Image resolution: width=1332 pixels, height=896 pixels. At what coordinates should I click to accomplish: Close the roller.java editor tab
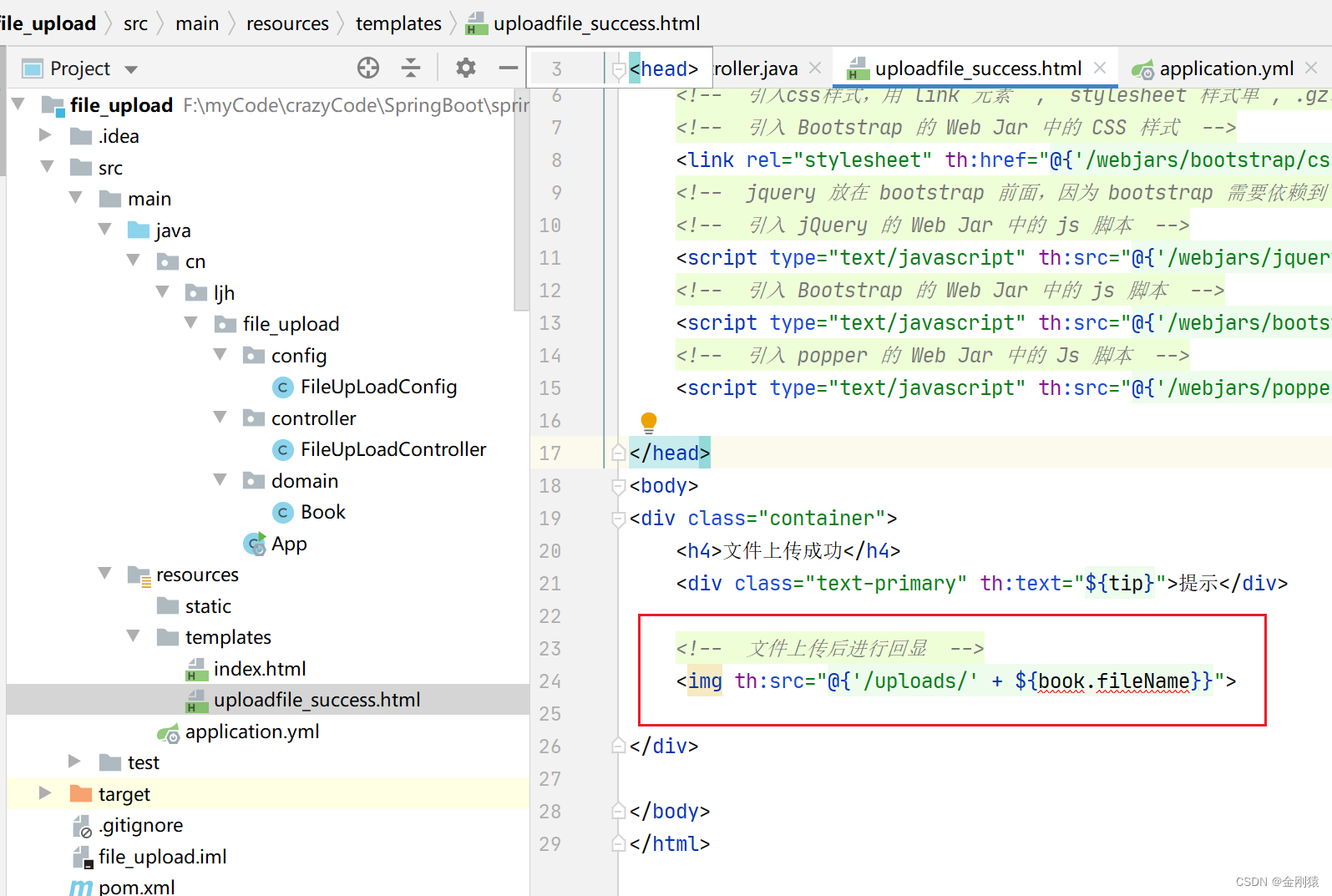click(x=815, y=68)
